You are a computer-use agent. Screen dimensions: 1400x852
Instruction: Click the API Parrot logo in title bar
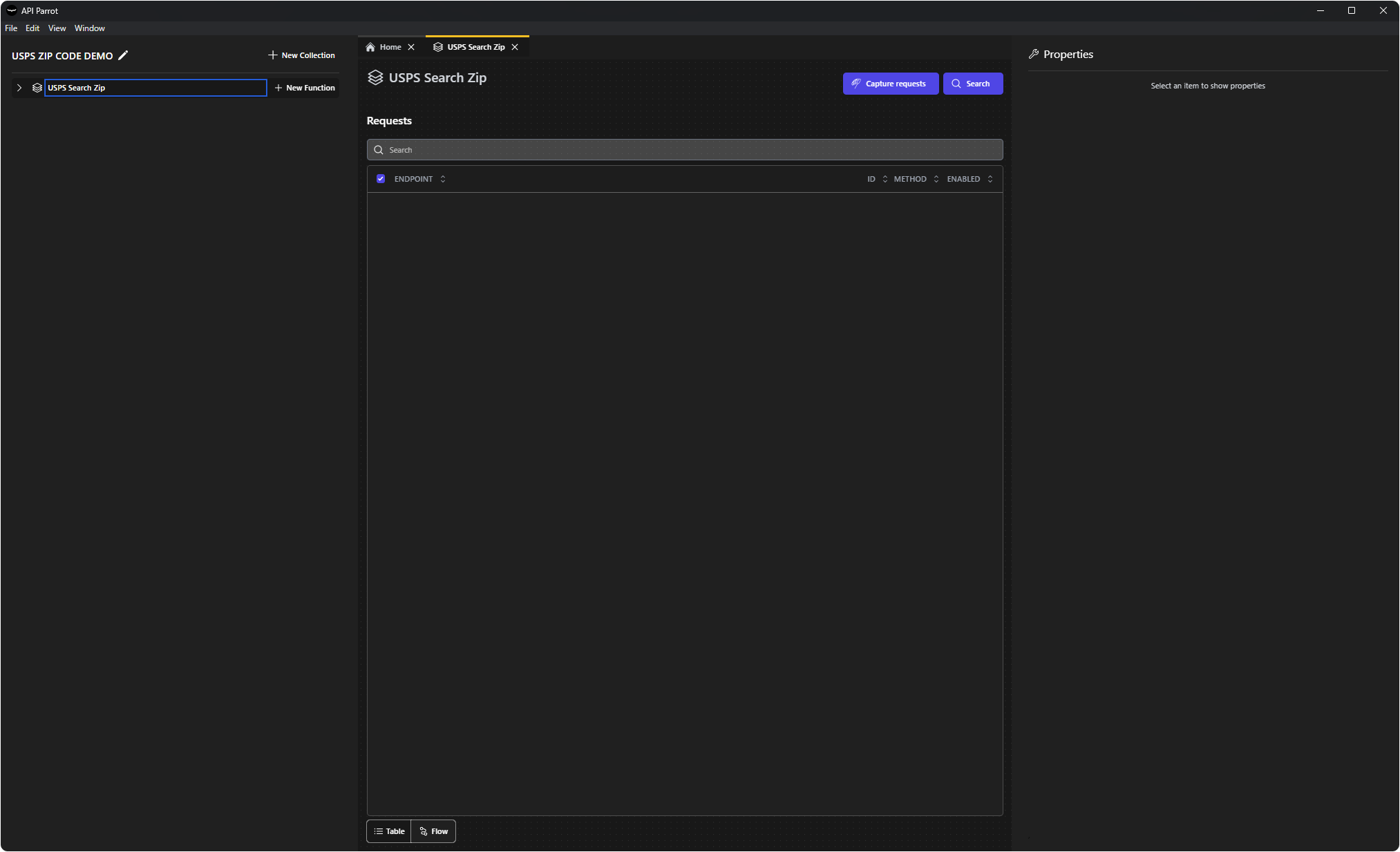point(11,10)
